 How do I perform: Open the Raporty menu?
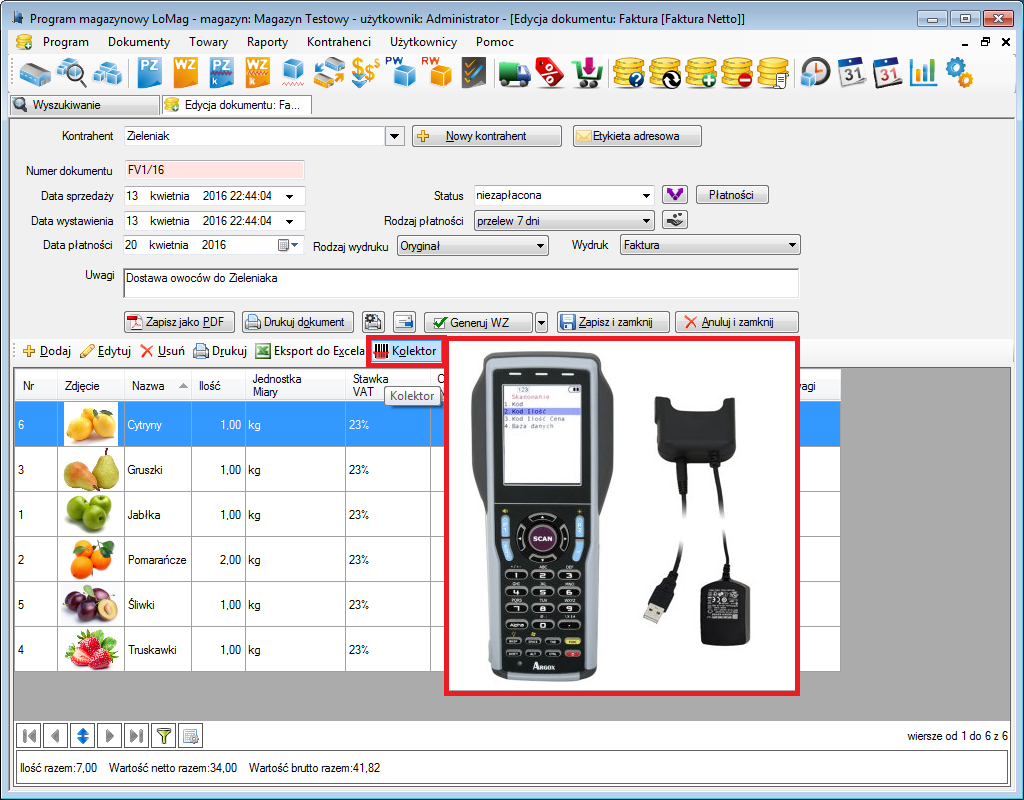pyautogui.click(x=267, y=42)
